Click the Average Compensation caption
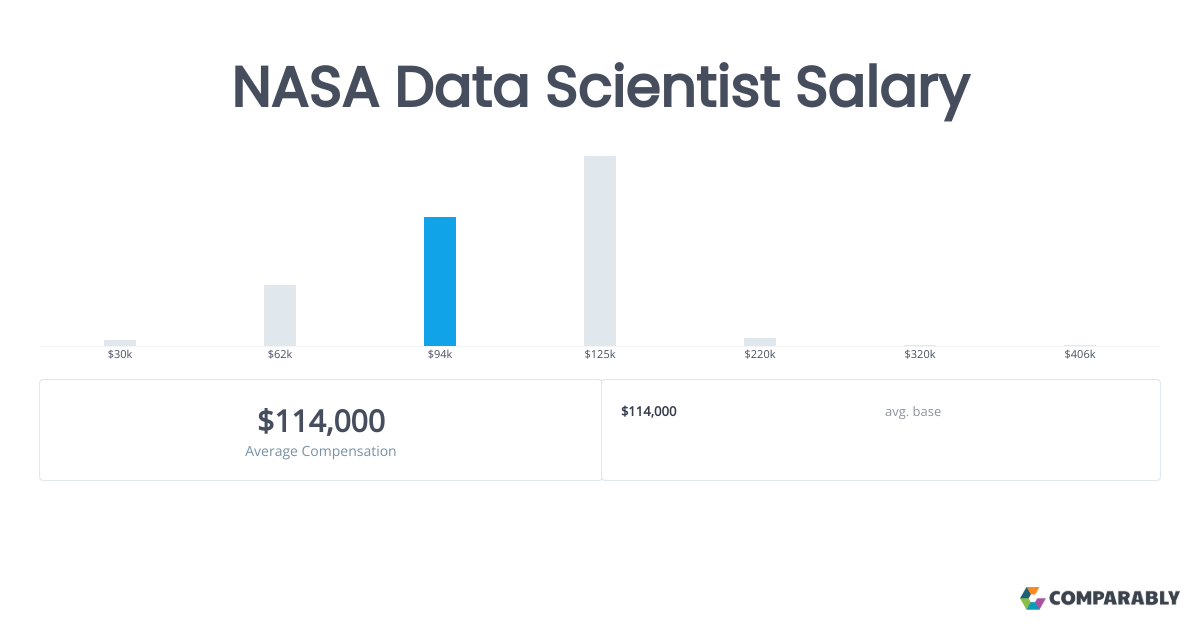 click(321, 451)
